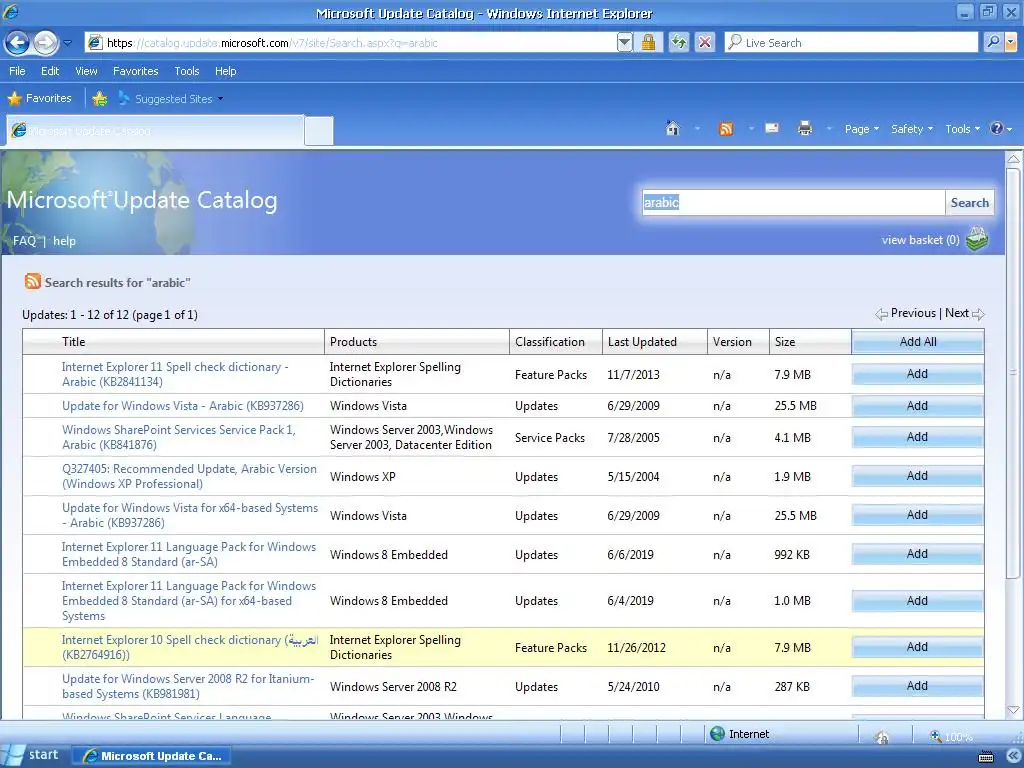The height and width of the screenshot is (768, 1024).
Task: Open the recent pages dropdown beside Forward
Action: click(67, 43)
